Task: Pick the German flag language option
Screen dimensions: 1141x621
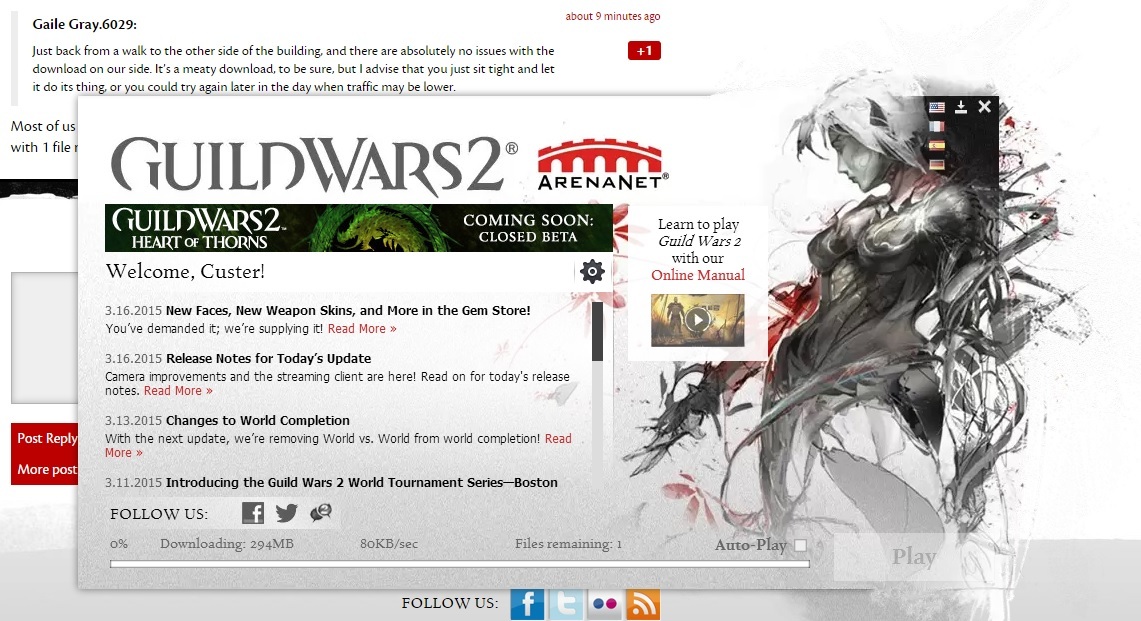Action: pyautogui.click(x=937, y=165)
